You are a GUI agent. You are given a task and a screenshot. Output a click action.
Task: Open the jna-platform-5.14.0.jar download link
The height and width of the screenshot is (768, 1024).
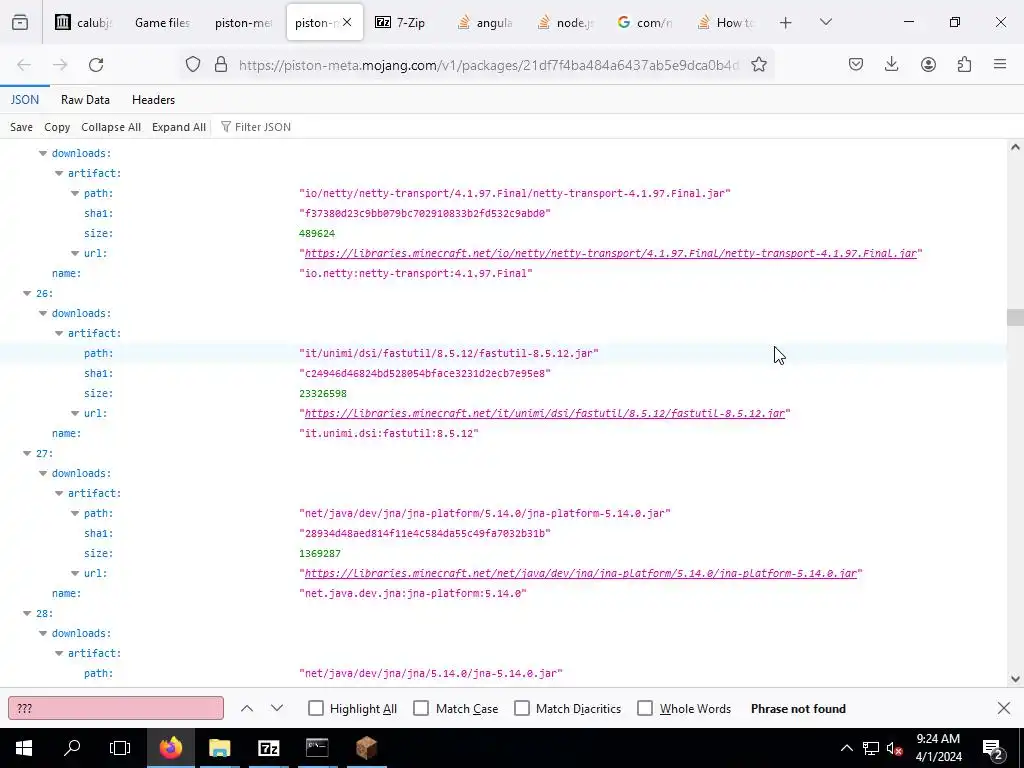[581, 573]
